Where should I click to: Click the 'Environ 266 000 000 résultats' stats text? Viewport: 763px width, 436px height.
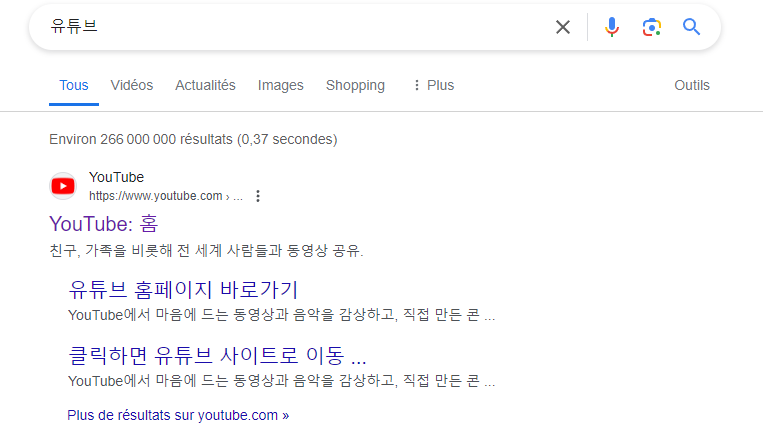coord(193,139)
